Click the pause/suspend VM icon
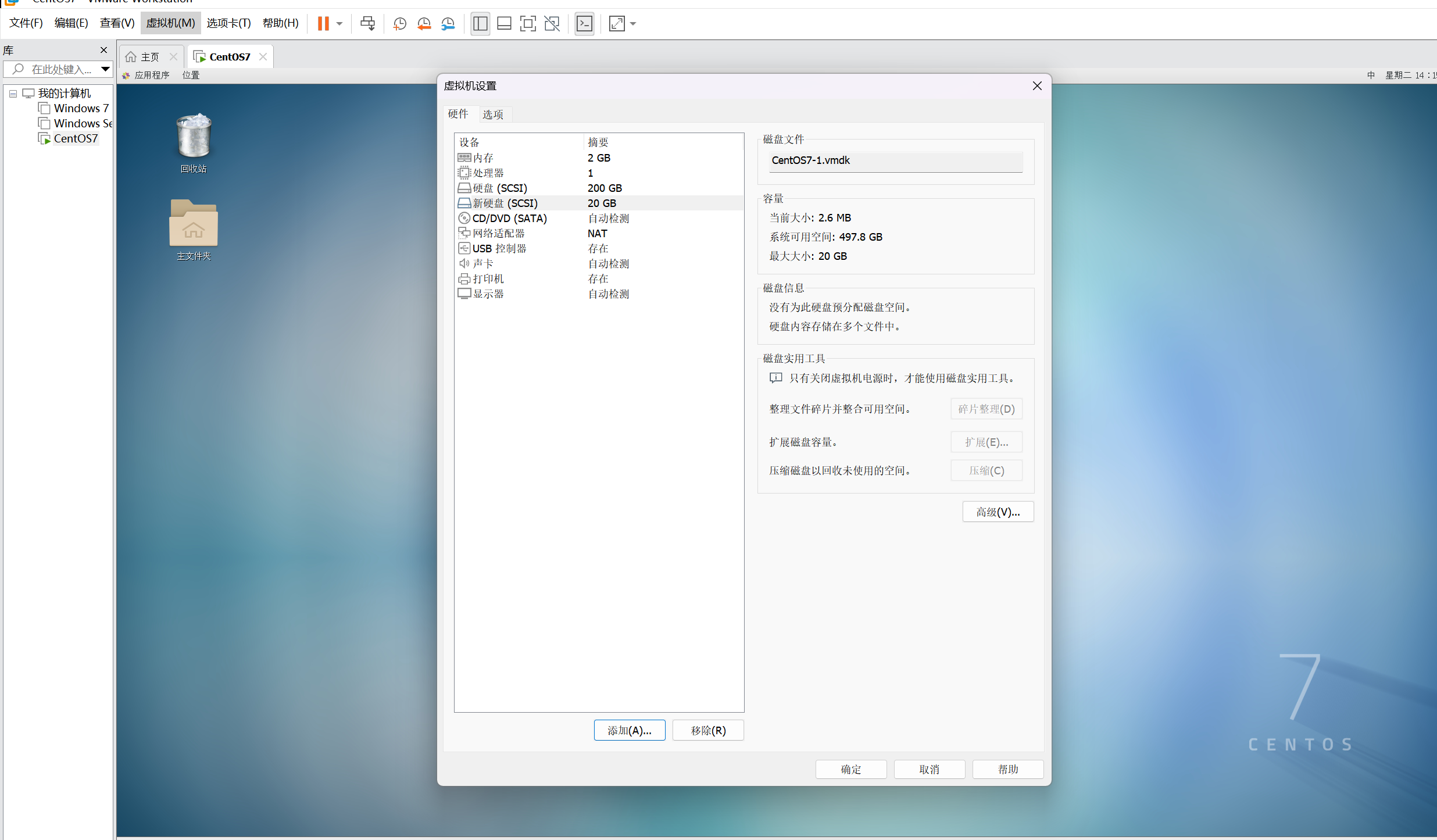The image size is (1437, 840). (323, 24)
